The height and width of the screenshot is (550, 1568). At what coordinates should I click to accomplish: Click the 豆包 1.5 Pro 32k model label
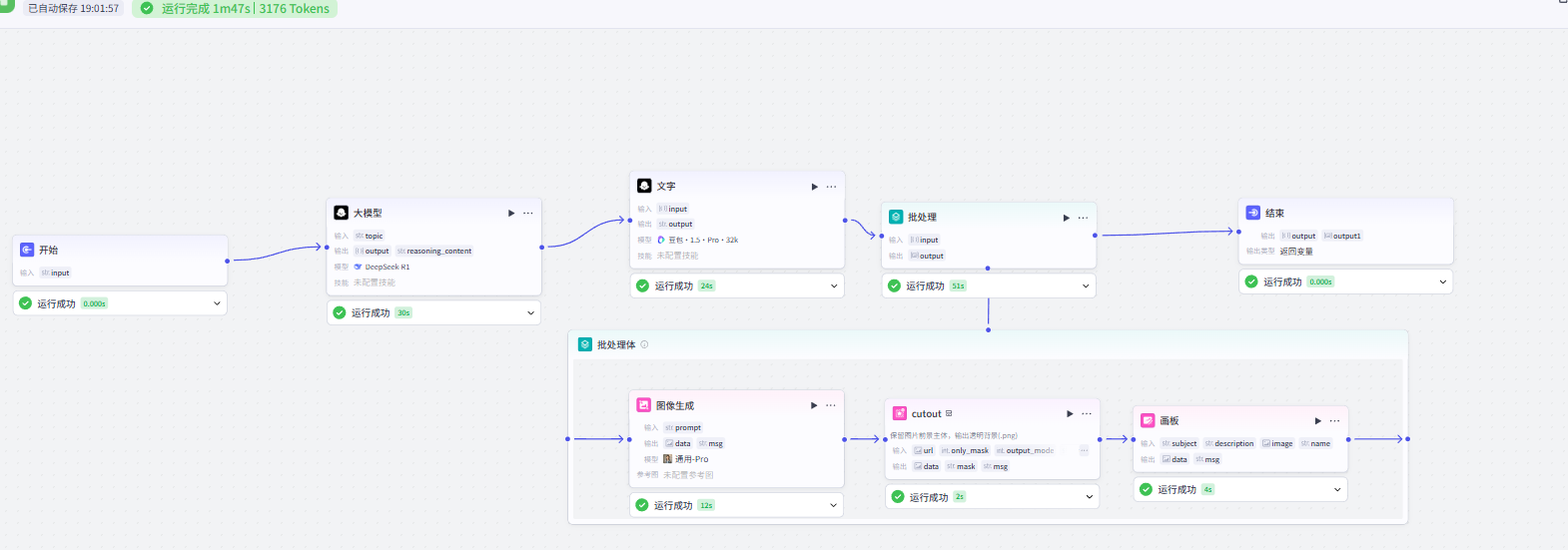point(703,241)
